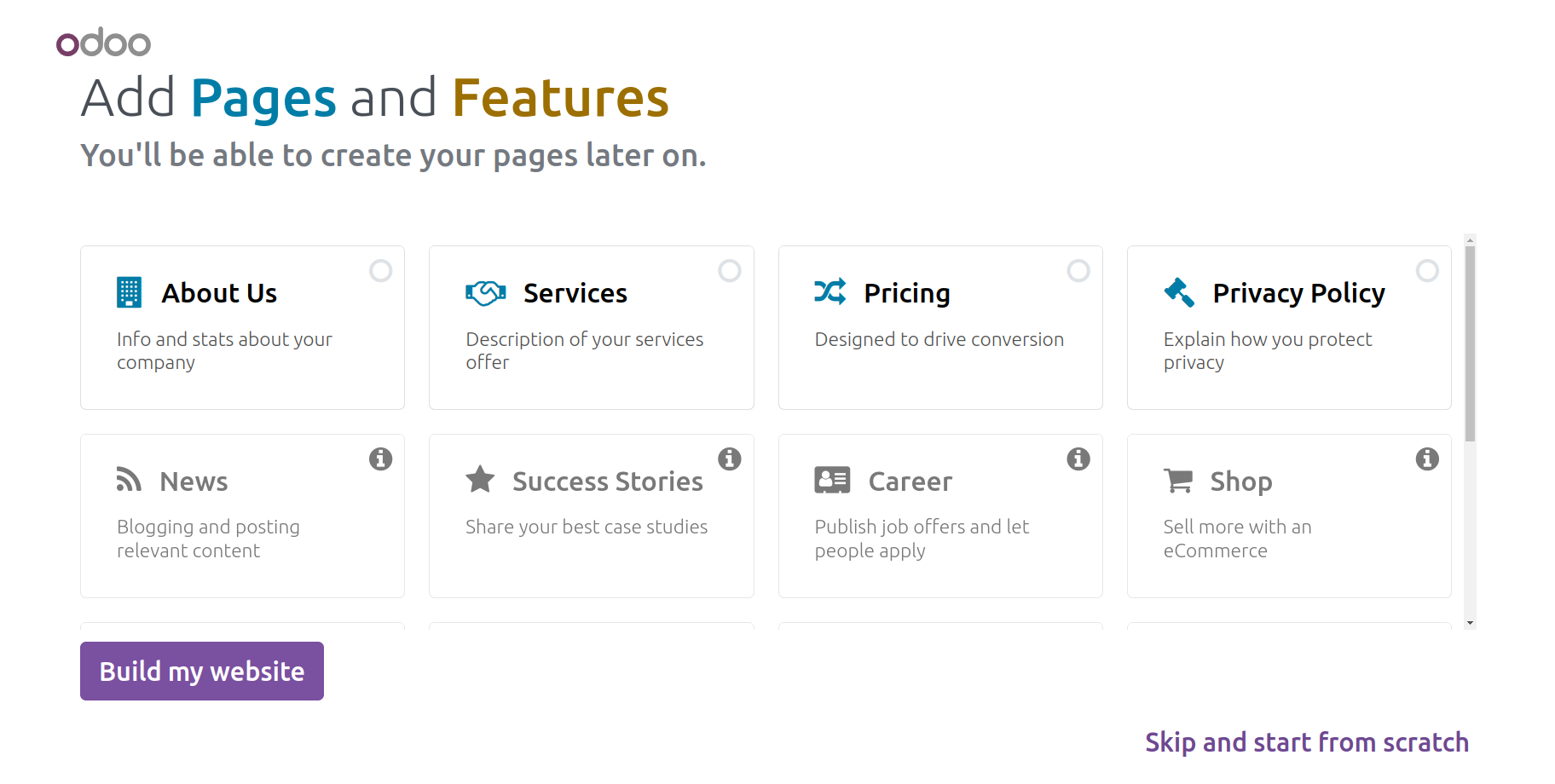Click the Privacy Policy gavel icon
Viewport: 1555px width, 784px height.
coord(1179,292)
